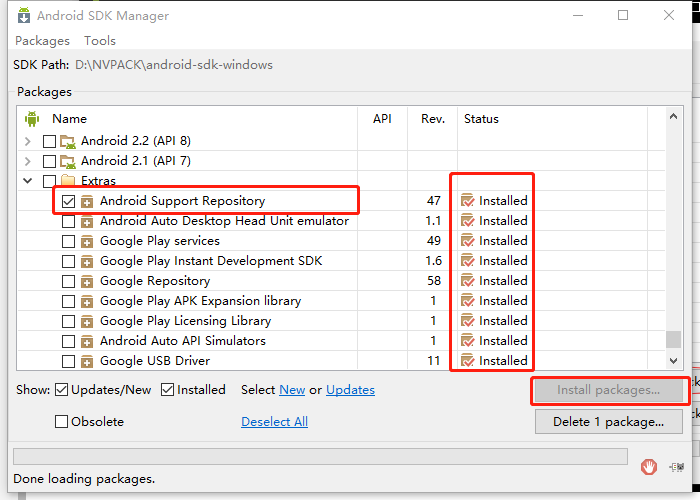Click the Deselect All link

click(x=275, y=421)
